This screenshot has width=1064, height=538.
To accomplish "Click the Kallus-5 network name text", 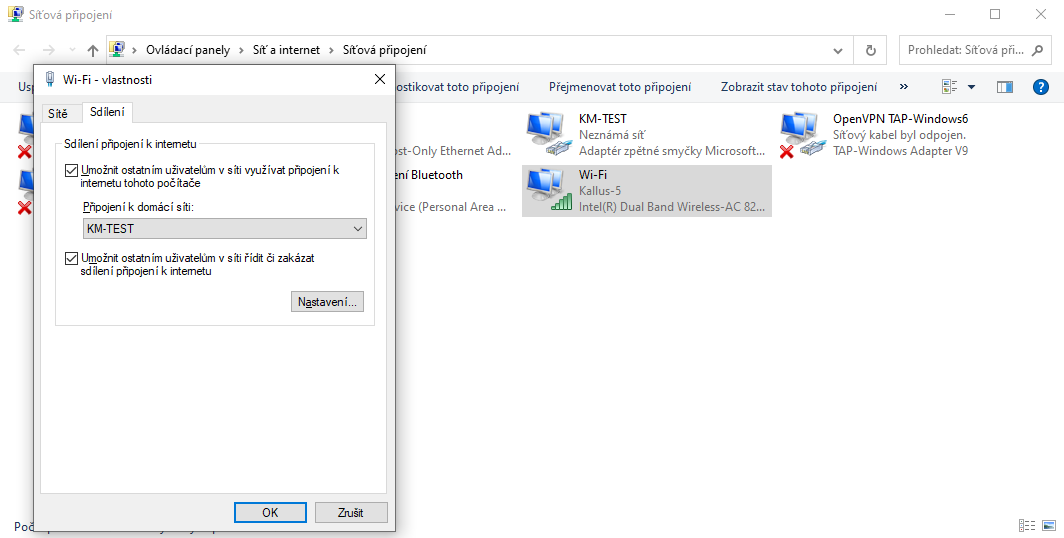I will point(600,191).
